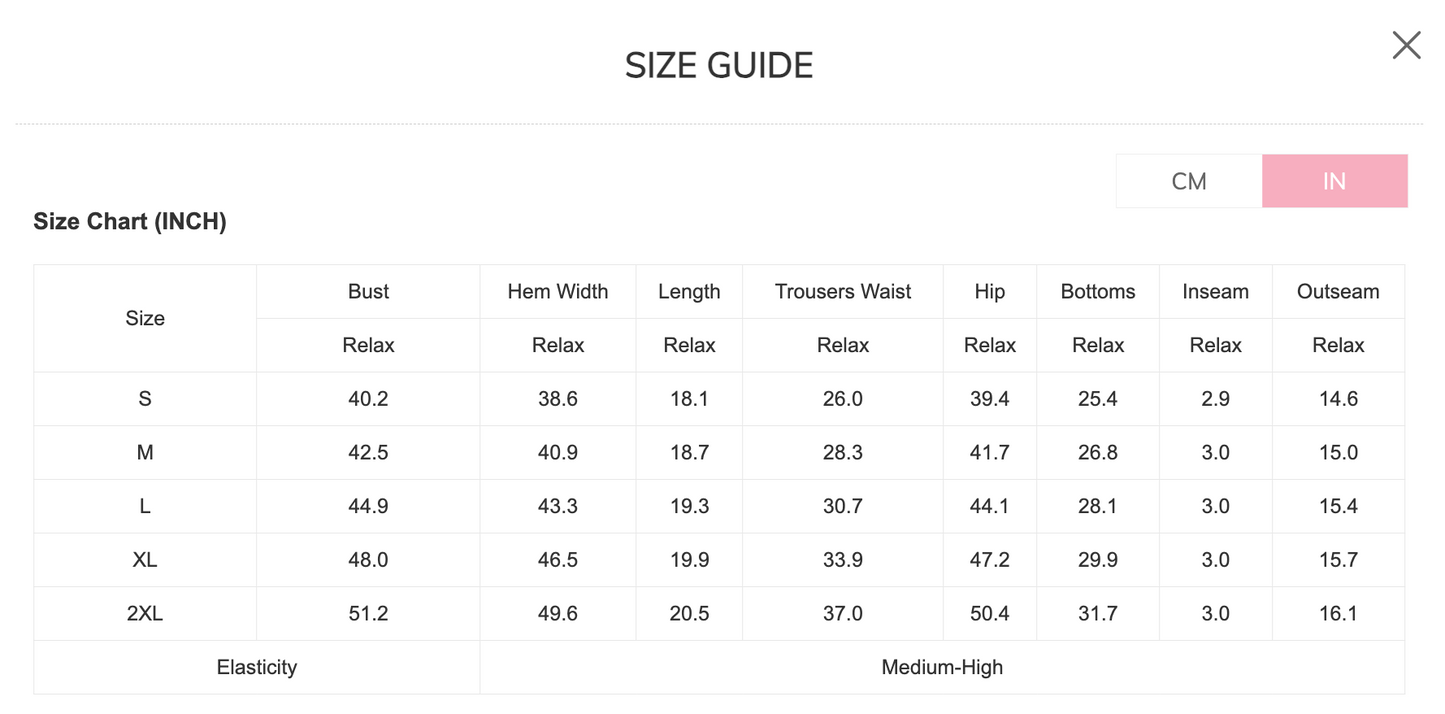Select the Trousers Waist header cell
Viewport: 1445px width, 714px height.
(843, 292)
